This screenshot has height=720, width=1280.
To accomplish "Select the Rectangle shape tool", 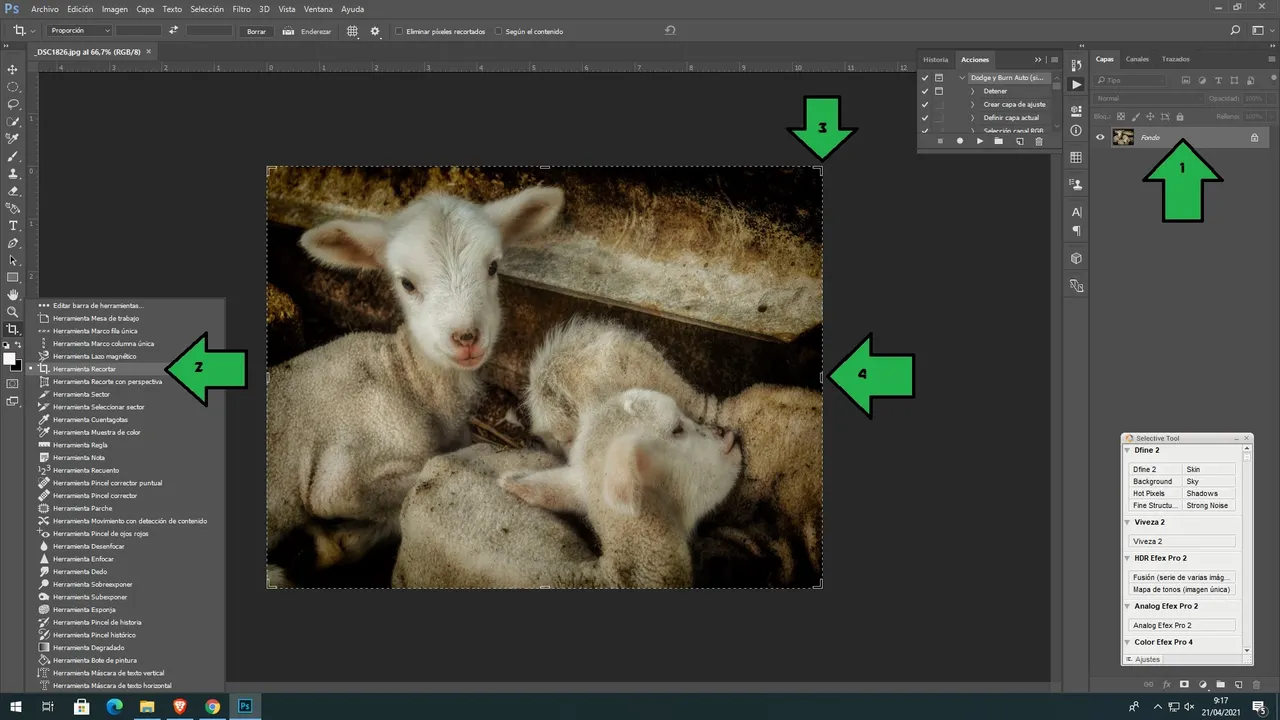I will (x=13, y=277).
